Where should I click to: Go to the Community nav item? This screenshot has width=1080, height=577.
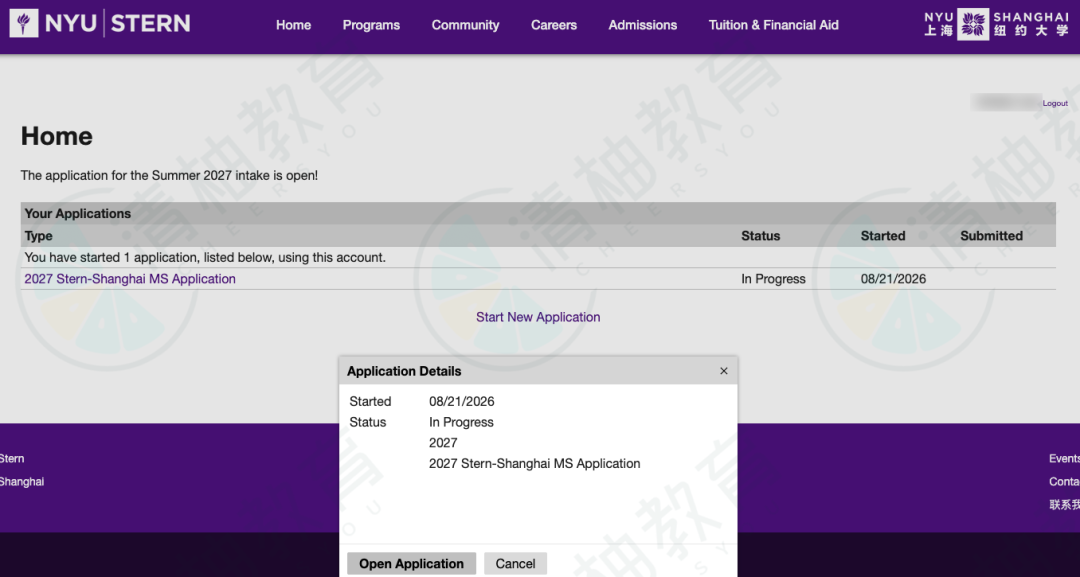click(466, 25)
